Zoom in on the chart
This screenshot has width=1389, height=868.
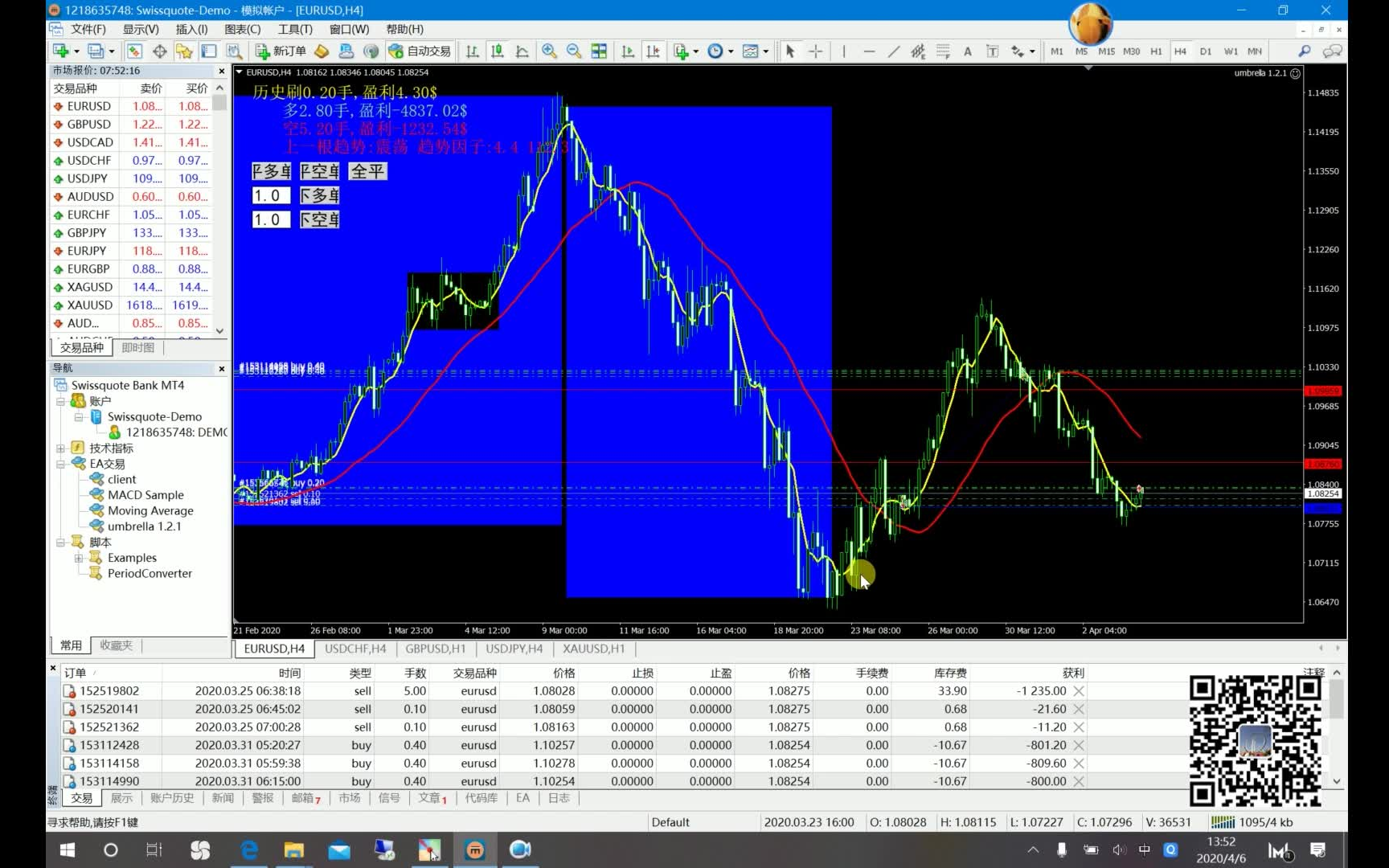tap(549, 51)
